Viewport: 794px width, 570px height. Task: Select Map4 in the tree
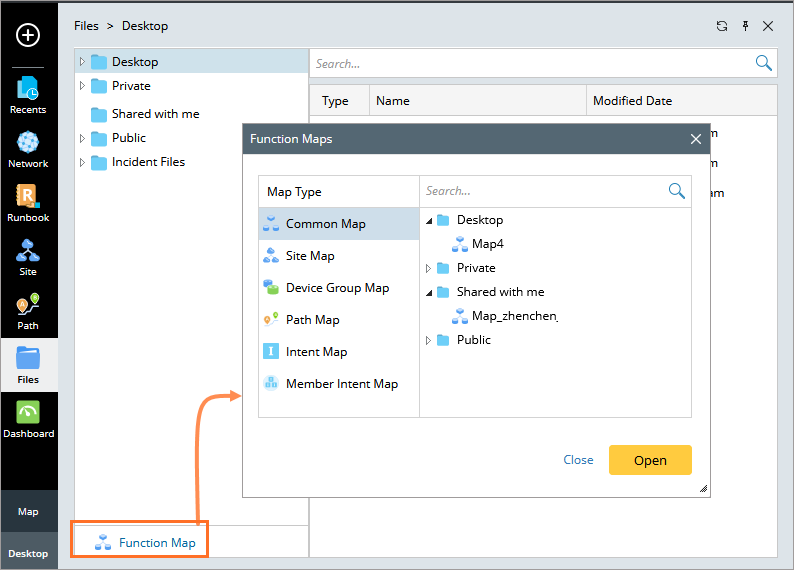pos(487,244)
